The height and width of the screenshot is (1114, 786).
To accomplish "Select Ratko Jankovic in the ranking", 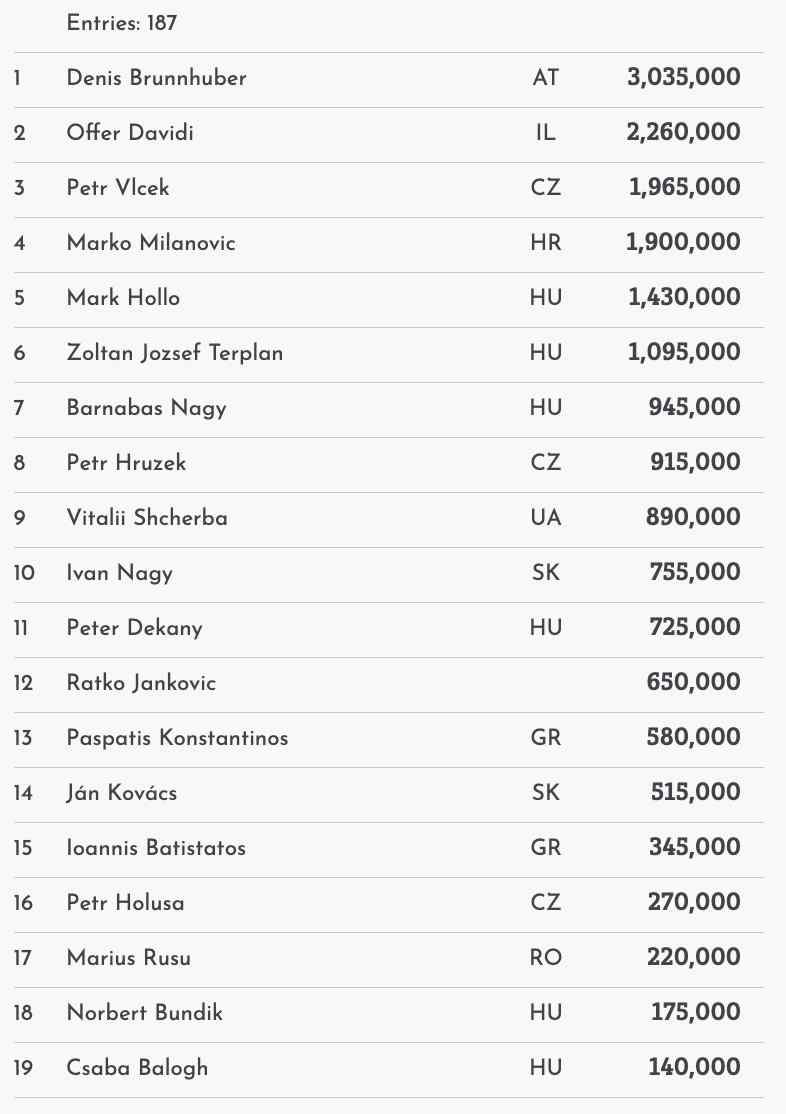I will 141,683.
